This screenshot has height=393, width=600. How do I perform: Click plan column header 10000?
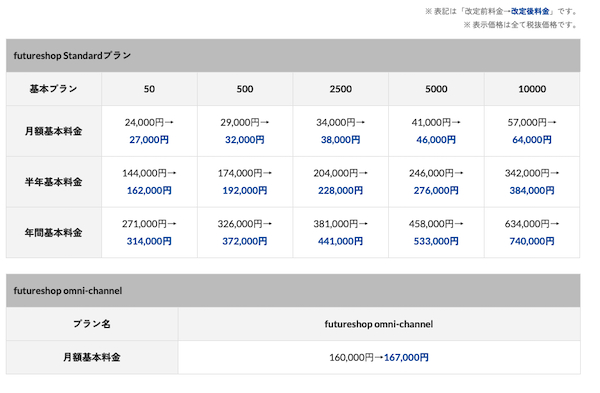[532, 89]
